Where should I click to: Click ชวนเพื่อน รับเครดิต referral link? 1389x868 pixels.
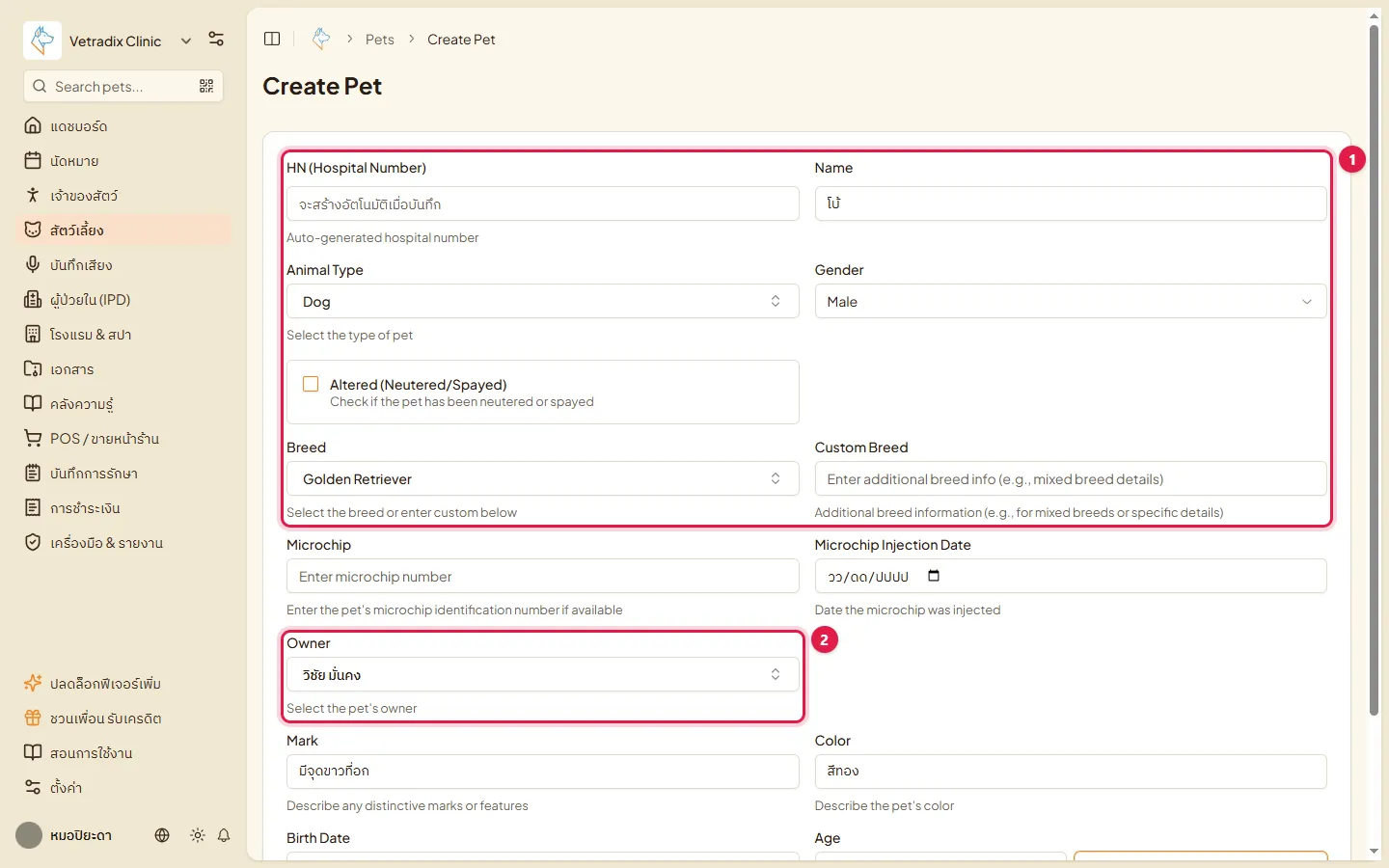[123, 719]
